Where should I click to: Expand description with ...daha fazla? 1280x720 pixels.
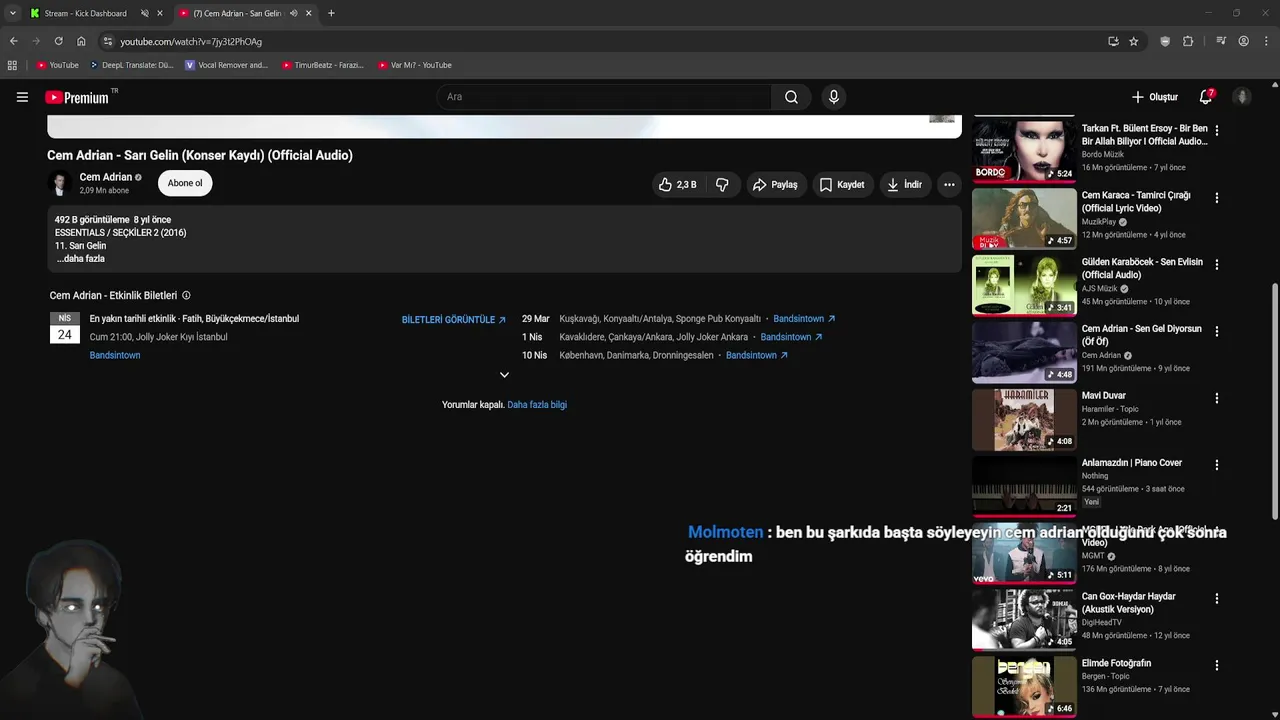pos(80,258)
